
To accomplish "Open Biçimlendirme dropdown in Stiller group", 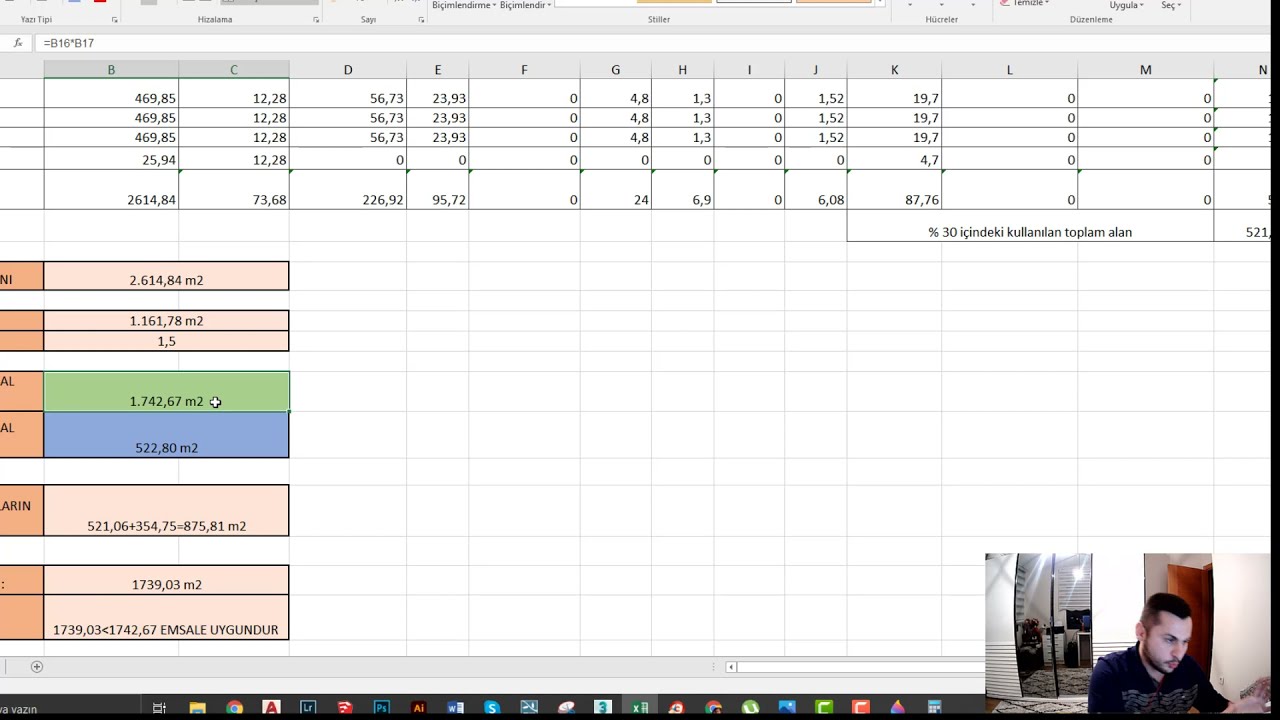I will coord(464,5).
